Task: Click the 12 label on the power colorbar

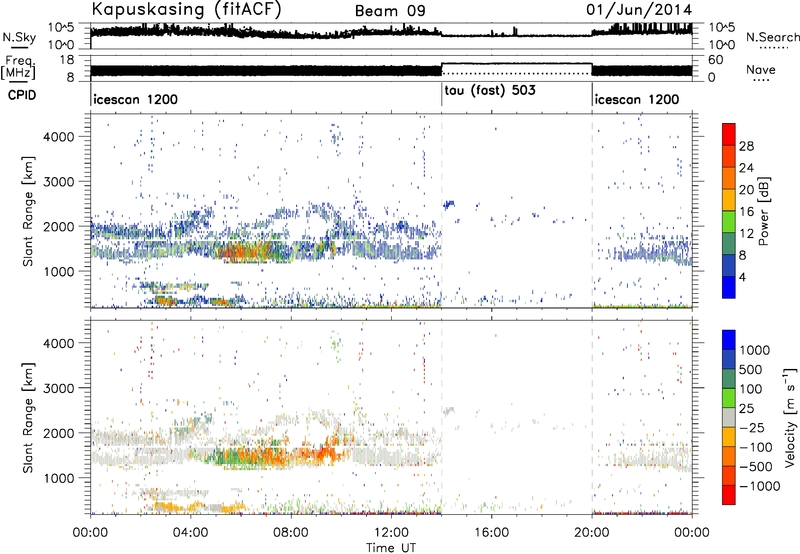Action: (746, 234)
